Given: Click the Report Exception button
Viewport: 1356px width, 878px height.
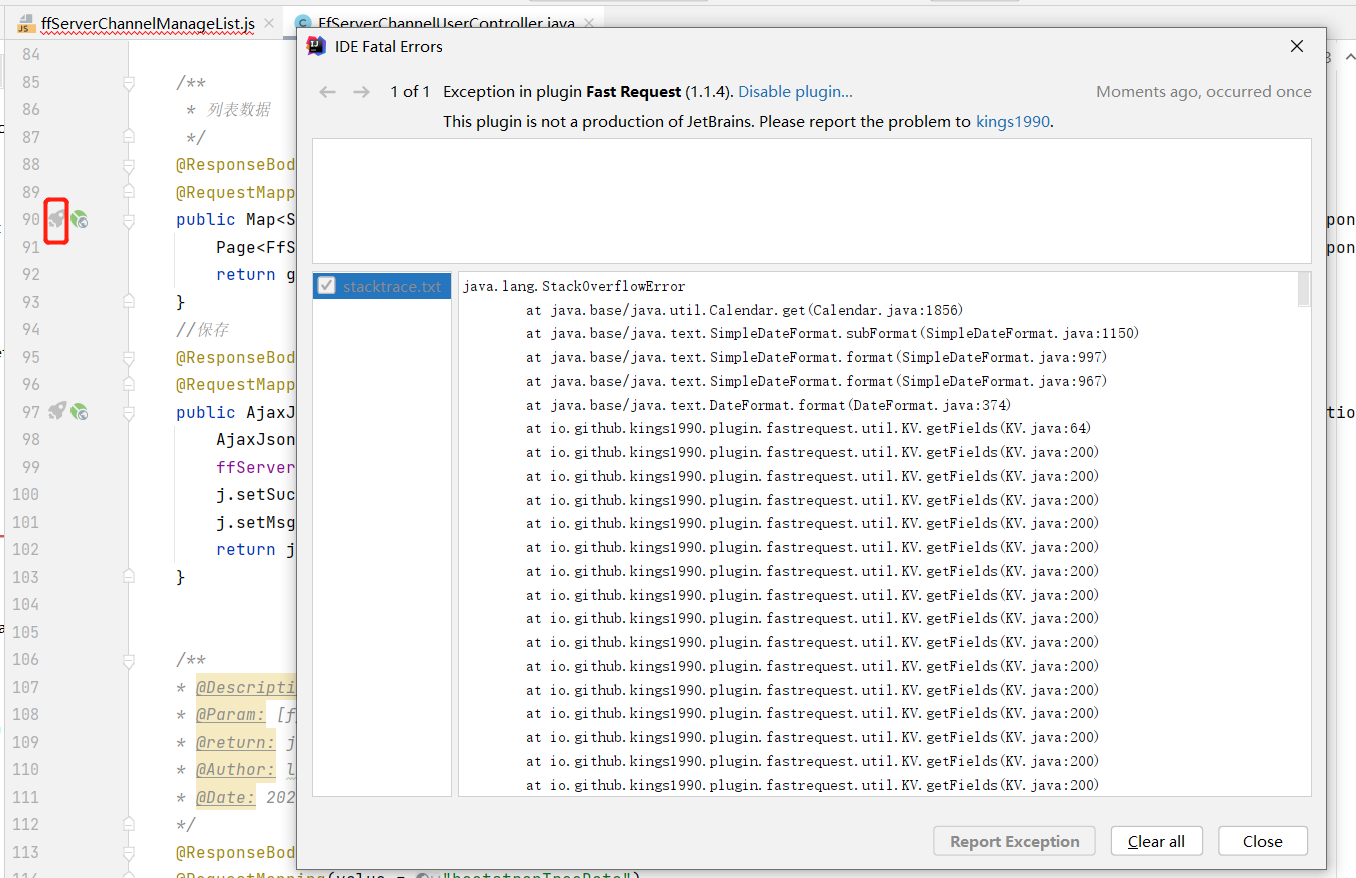Looking at the screenshot, I should point(1014,841).
